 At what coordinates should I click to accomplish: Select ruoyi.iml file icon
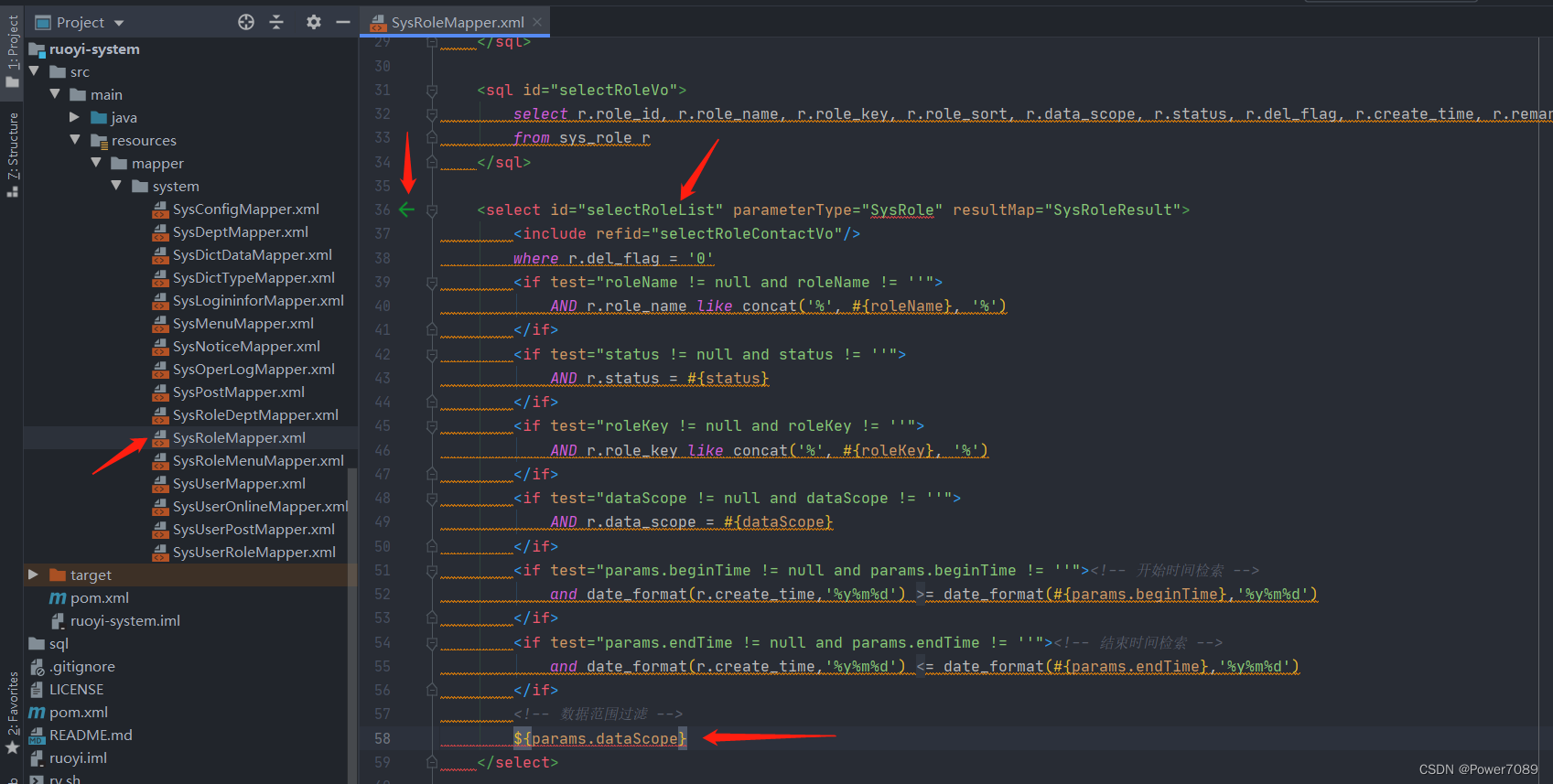tap(37, 758)
